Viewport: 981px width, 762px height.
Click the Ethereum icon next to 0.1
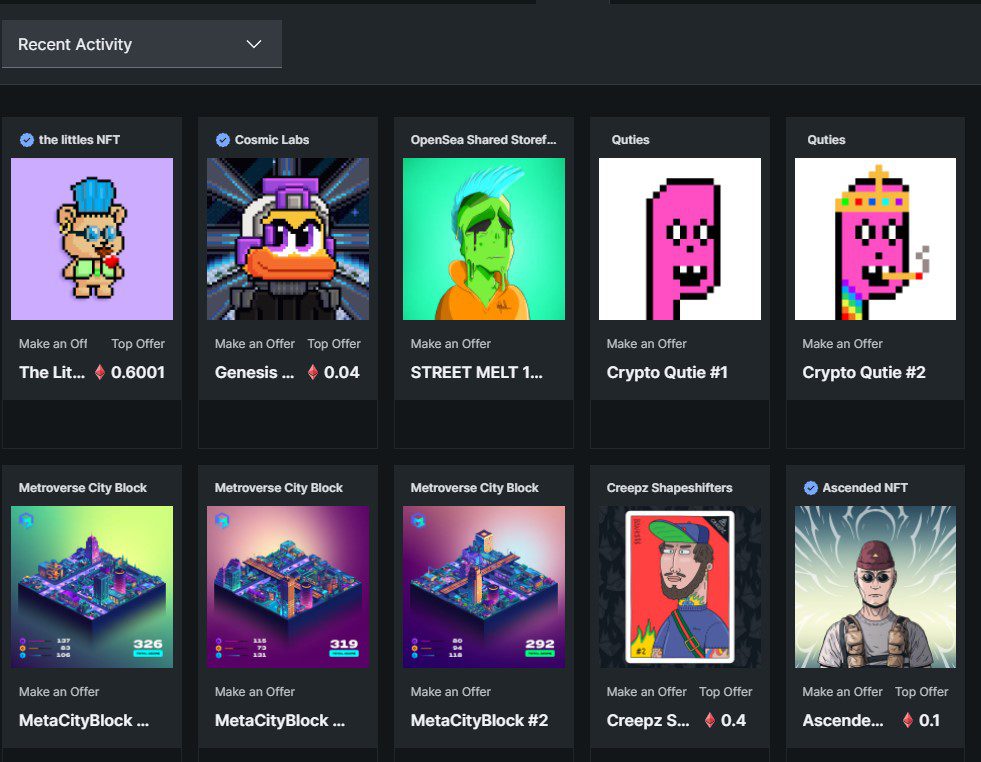(908, 720)
